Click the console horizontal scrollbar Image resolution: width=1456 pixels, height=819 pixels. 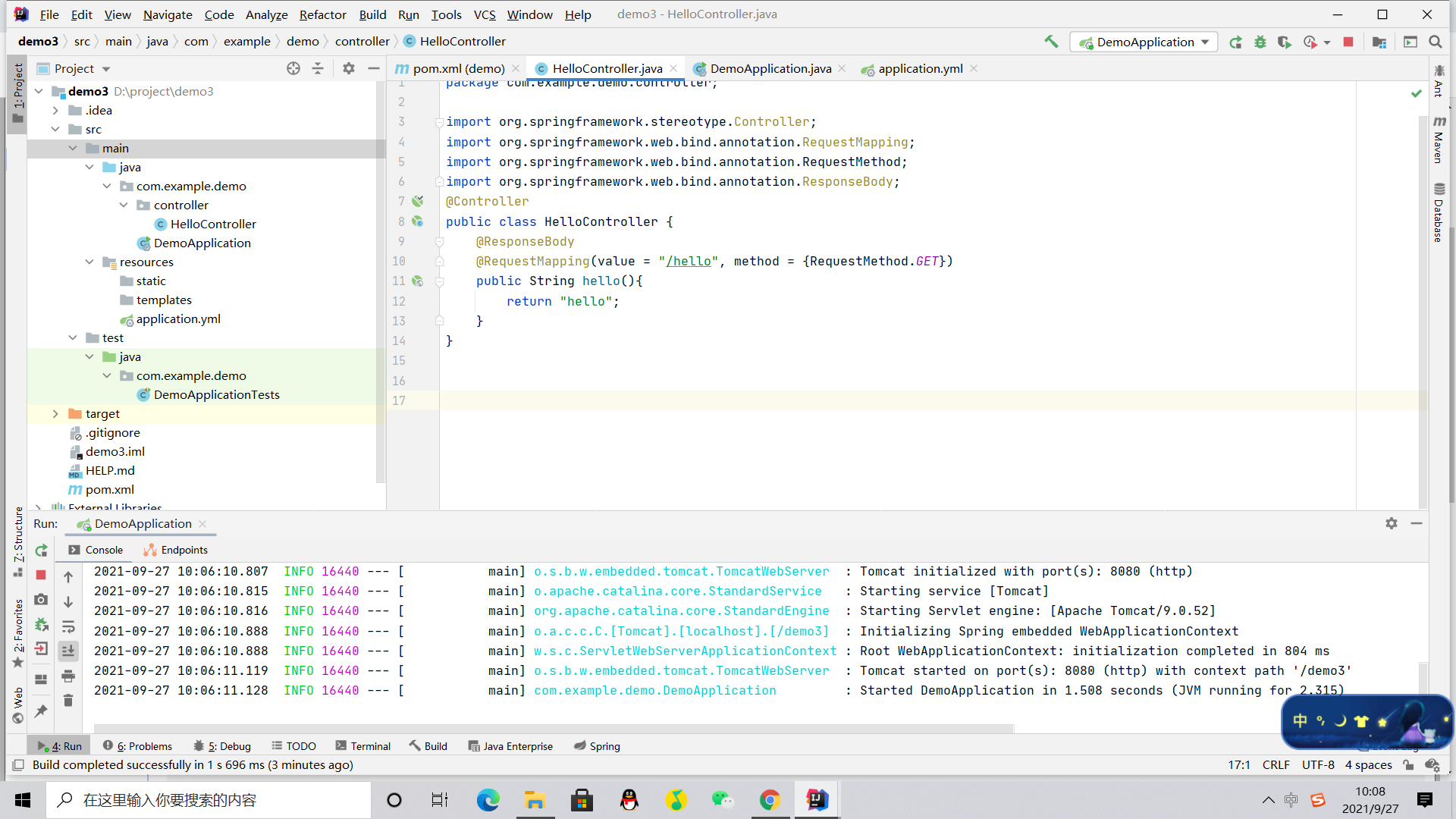pyautogui.click(x=554, y=728)
